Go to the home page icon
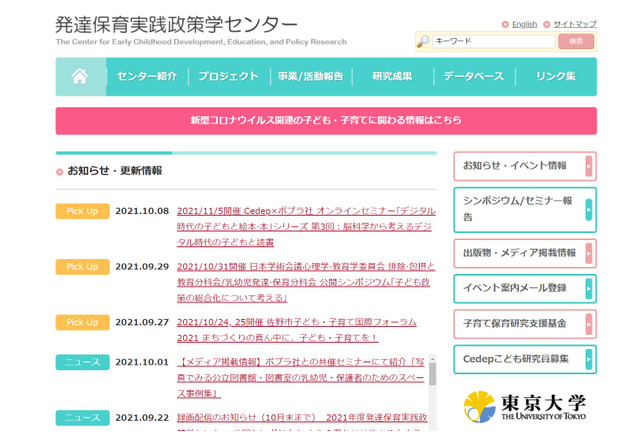This screenshot has width=640, height=437. (80, 76)
